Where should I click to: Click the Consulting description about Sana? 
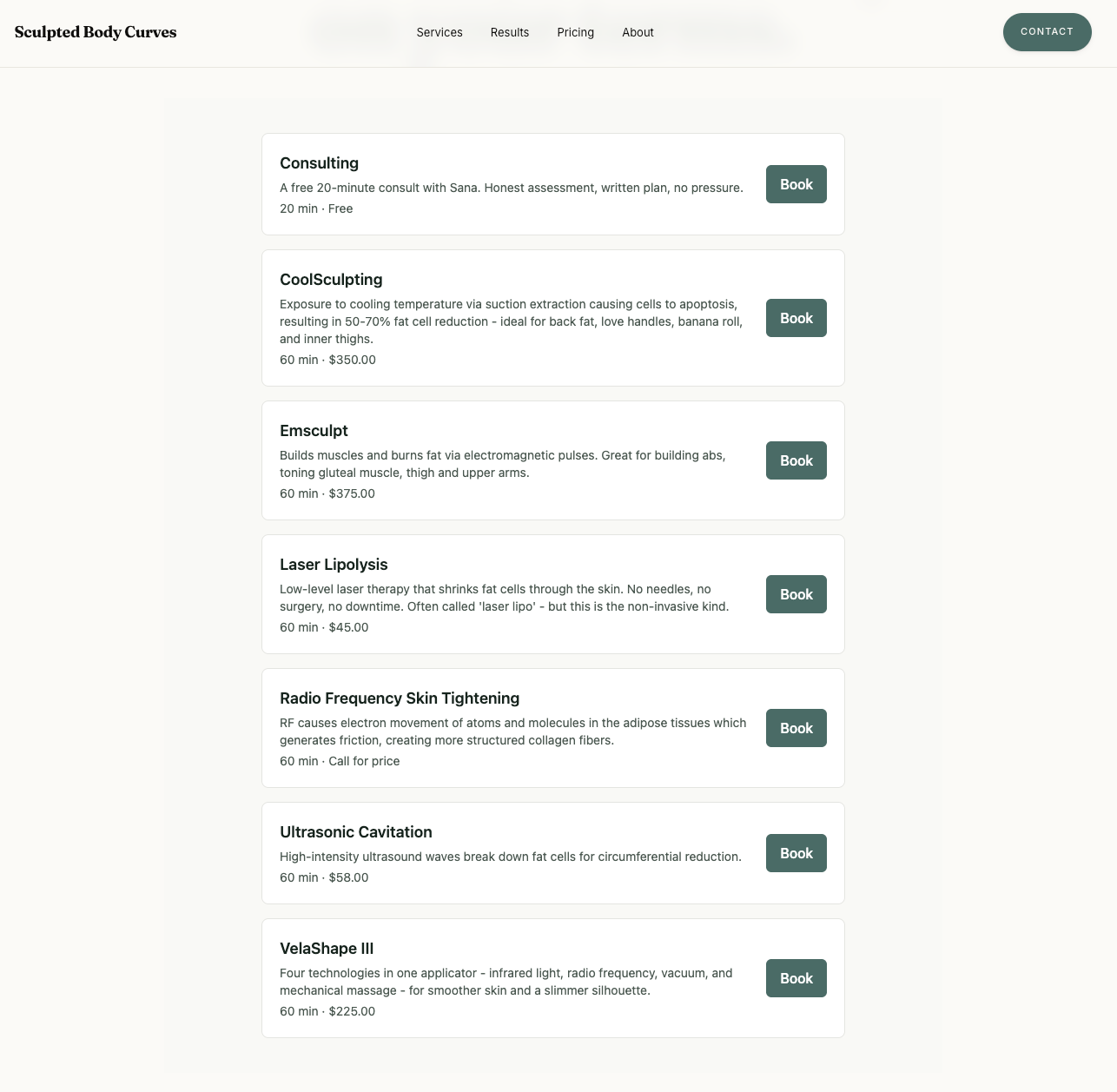(512, 188)
